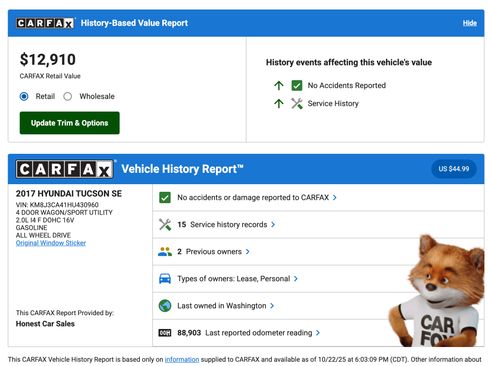This screenshot has height=366, width=488.
Task: Click the Types of owners: Lease, Personal text
Action: 233,279
